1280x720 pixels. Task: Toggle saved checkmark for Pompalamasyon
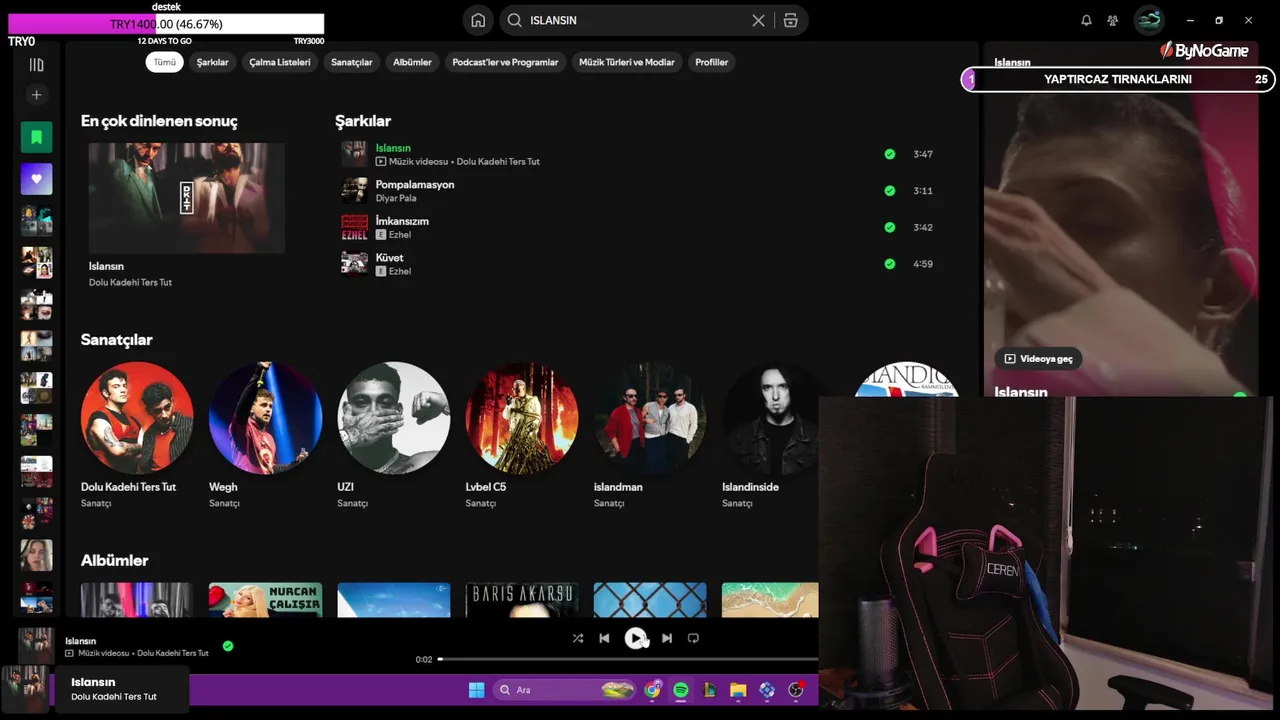(890, 191)
